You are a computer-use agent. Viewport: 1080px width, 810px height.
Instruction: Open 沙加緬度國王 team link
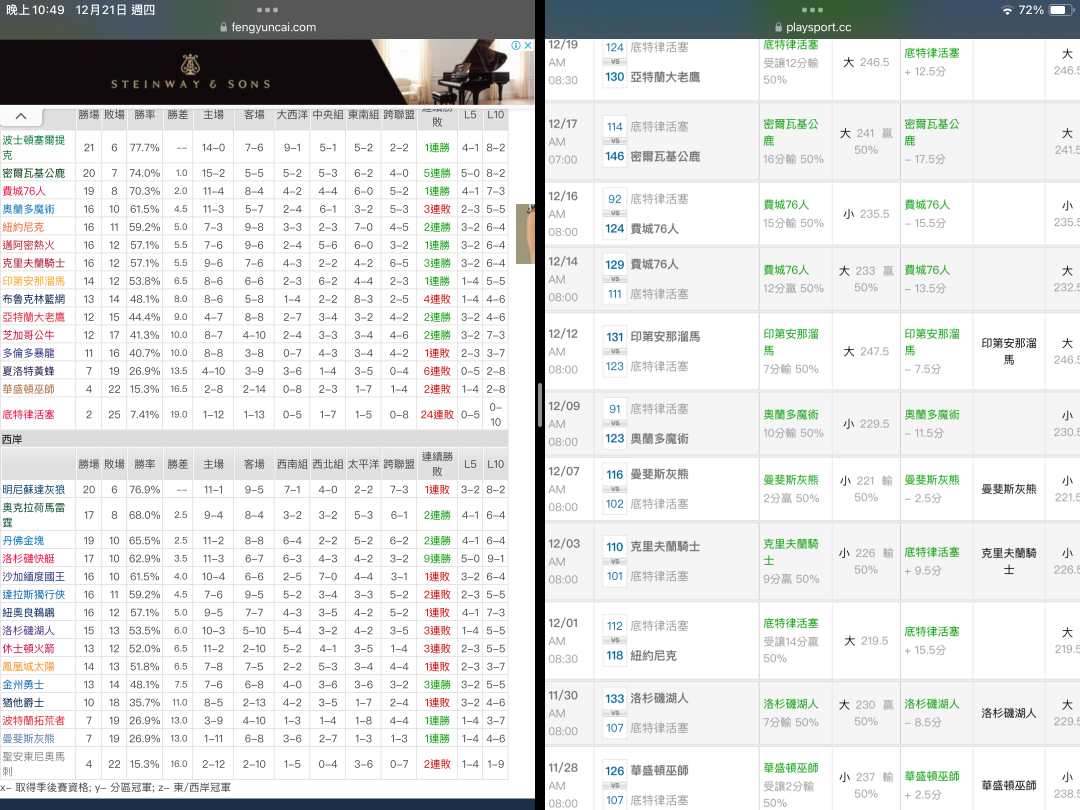coord(34,577)
